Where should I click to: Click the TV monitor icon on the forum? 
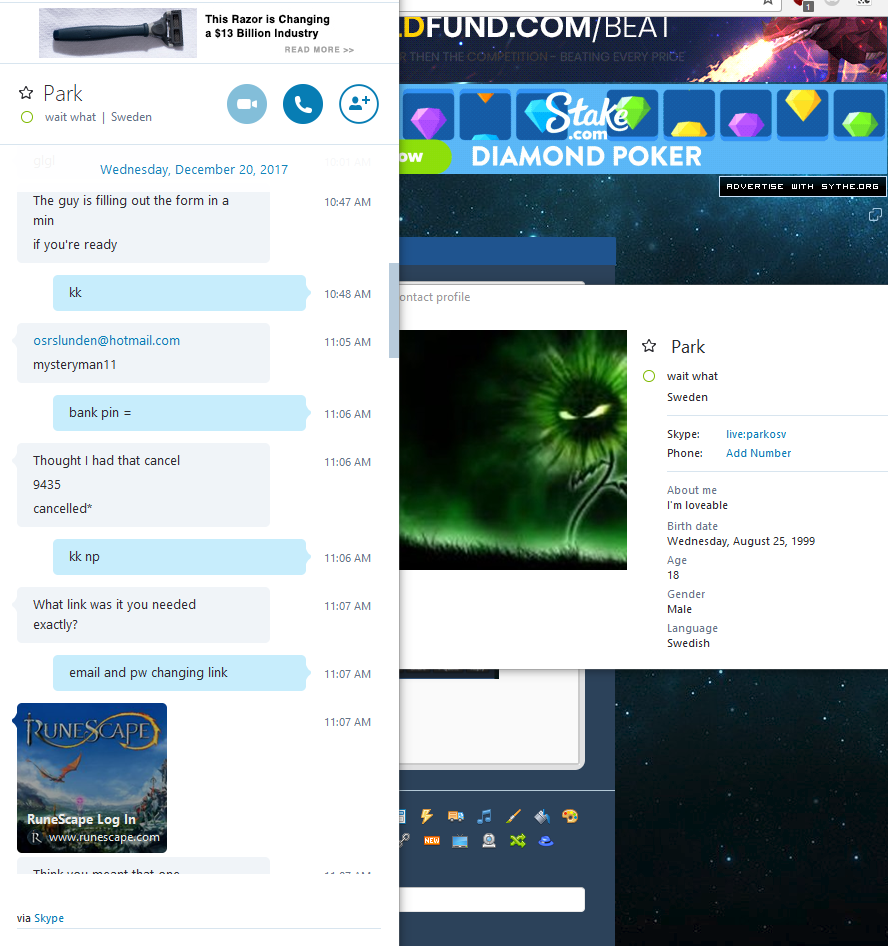(x=460, y=841)
